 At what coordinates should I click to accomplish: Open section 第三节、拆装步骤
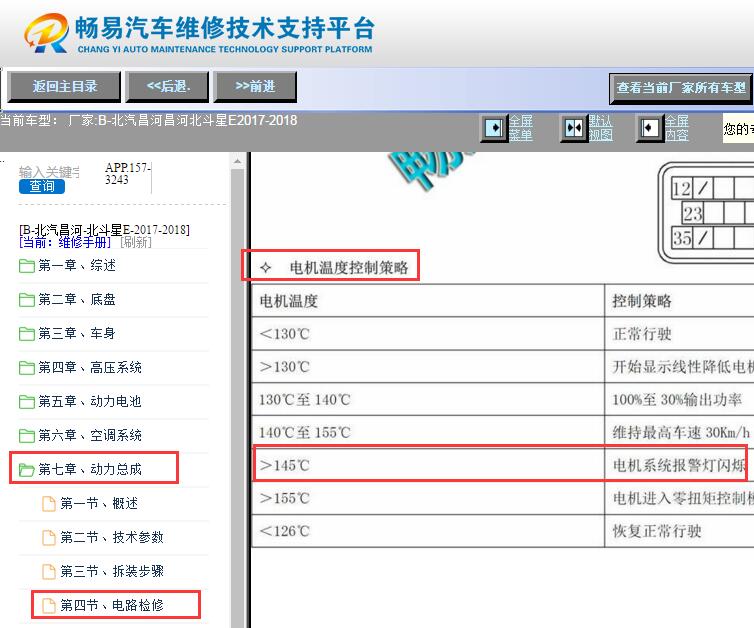pos(112,571)
